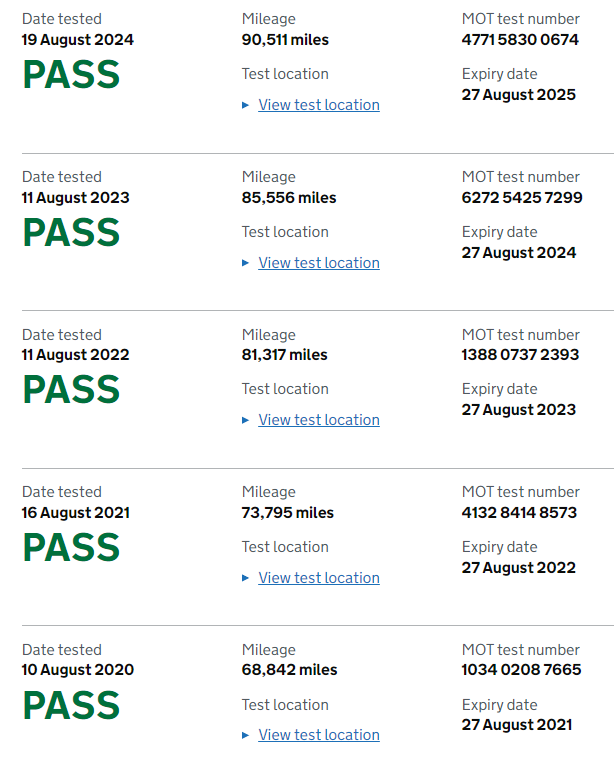Image resolution: width=614 pixels, height=757 pixels.
Task: Open View test location for 11 August 2022
Action: click(319, 420)
